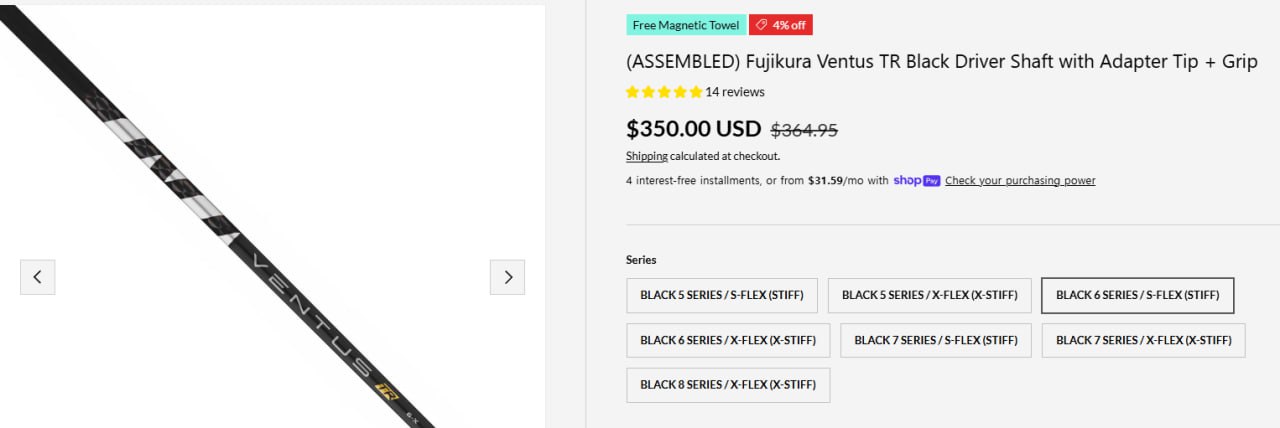Image resolution: width=1280 pixels, height=428 pixels.
Task: Pick Black 7 Series X-Flex (X-Stiff)
Action: [1143, 340]
